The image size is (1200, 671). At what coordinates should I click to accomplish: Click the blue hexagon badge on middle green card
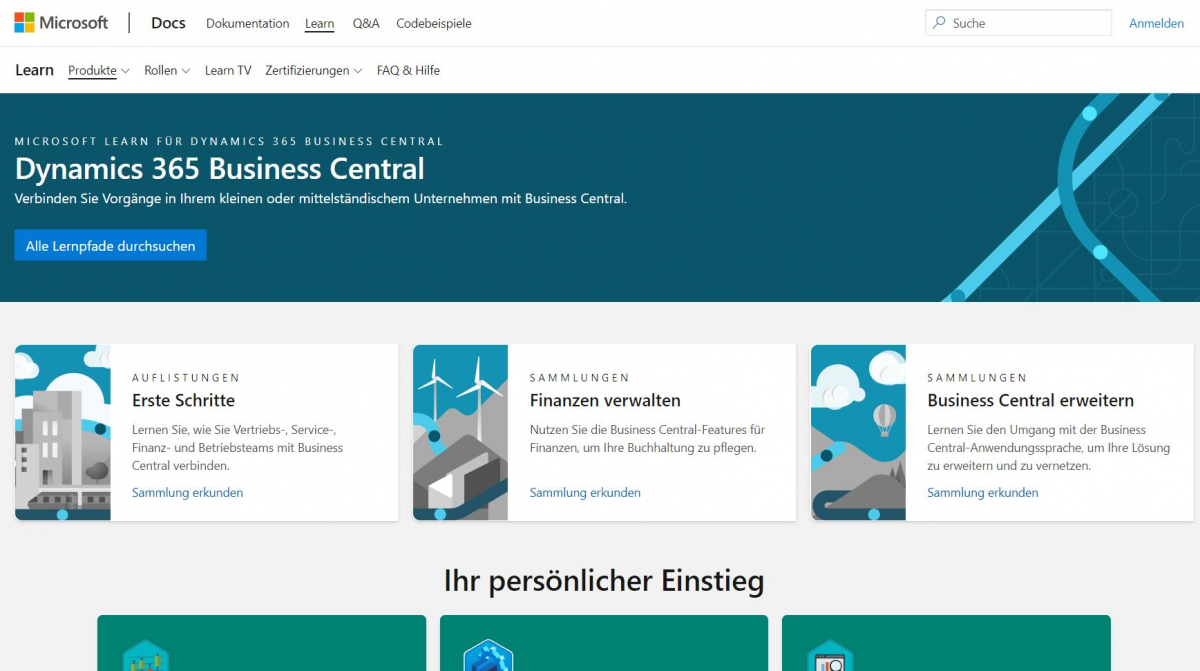488,656
